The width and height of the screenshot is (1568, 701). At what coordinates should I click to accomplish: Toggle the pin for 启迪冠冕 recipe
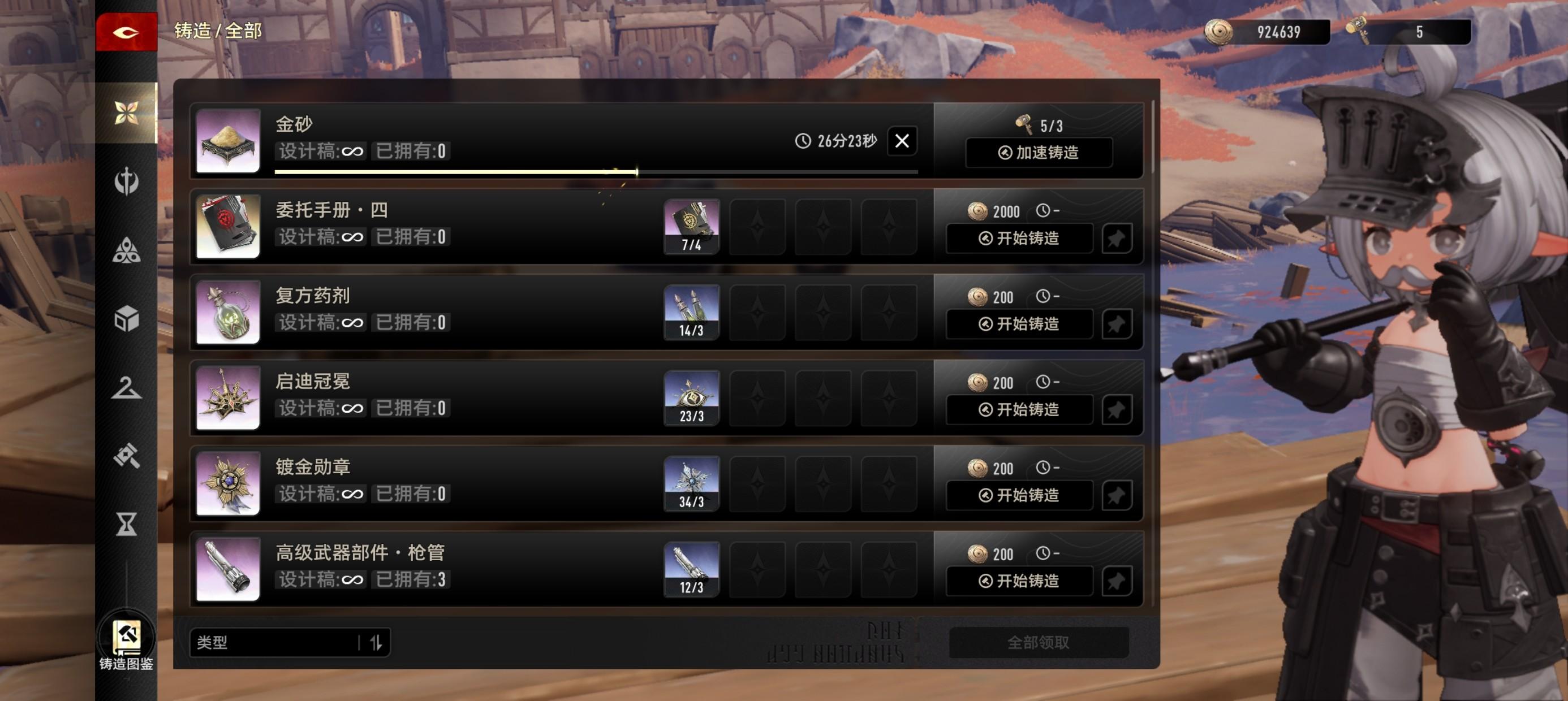pos(1117,409)
